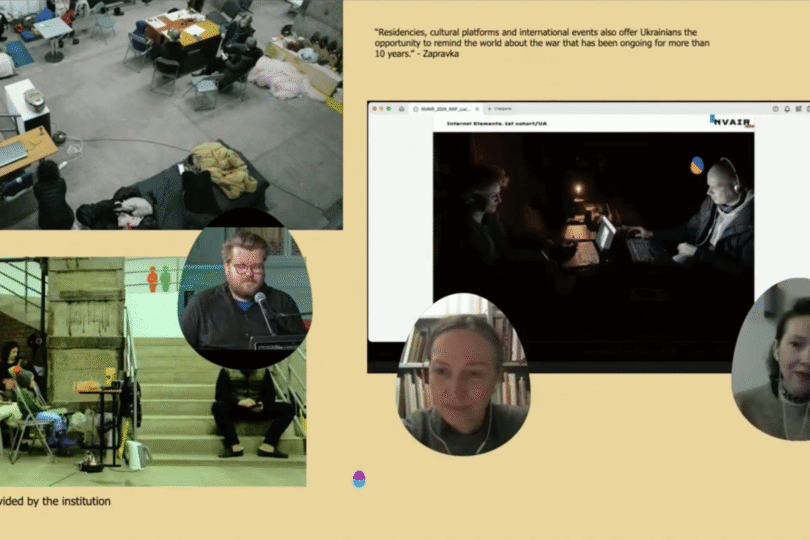Screen dimensions: 810x540
Task: Click the rightmost icon in the browser toolbar
Action: (x=799, y=108)
